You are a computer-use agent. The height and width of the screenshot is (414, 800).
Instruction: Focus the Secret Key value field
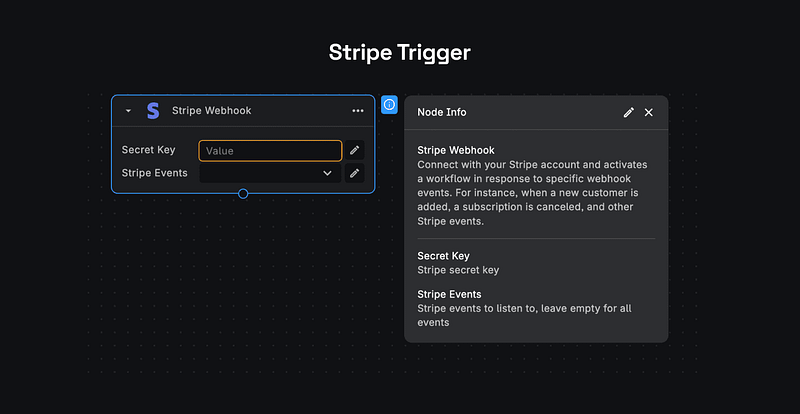270,151
